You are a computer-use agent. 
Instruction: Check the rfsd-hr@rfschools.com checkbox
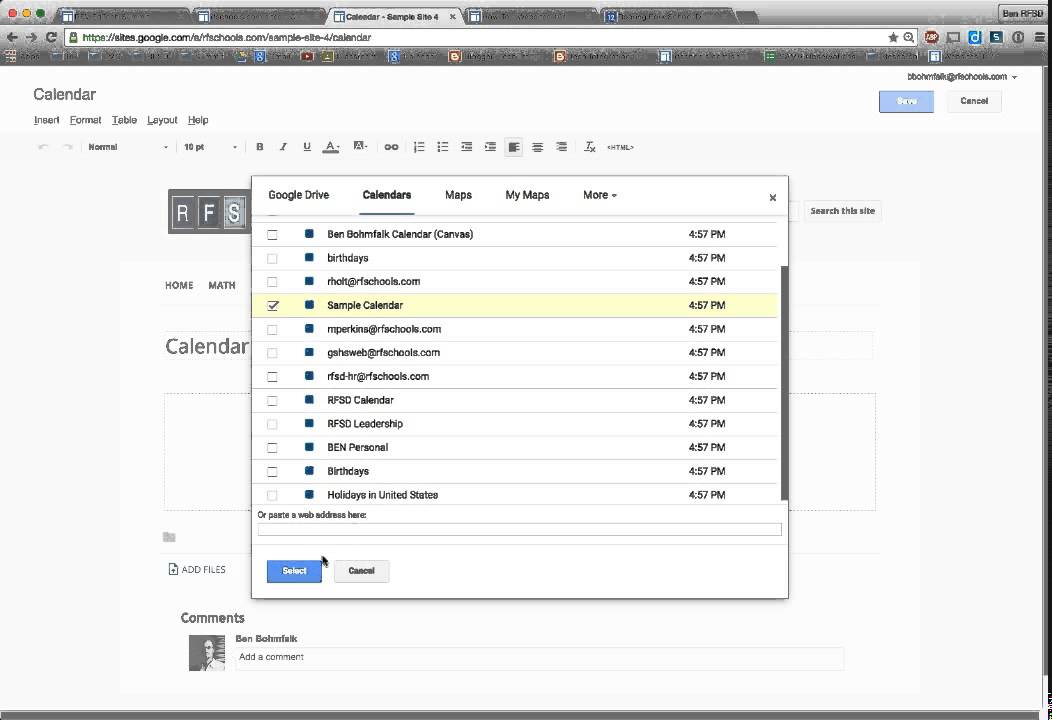272,376
